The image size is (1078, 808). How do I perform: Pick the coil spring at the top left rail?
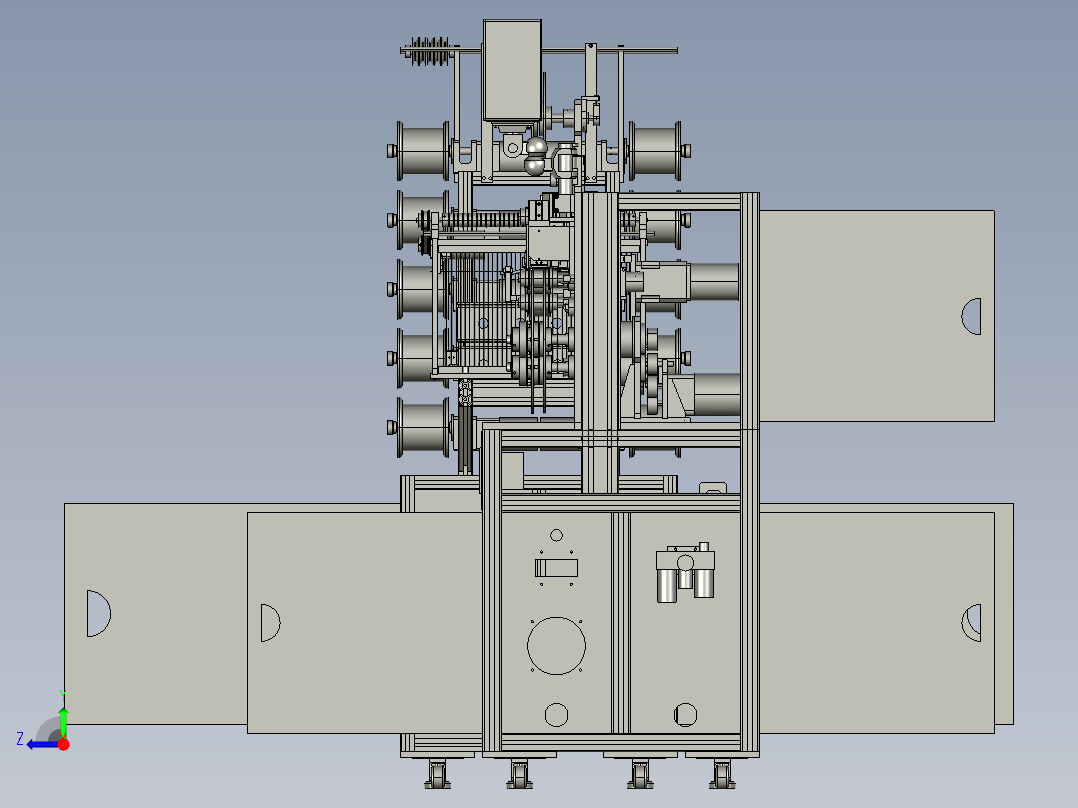[x=430, y=52]
